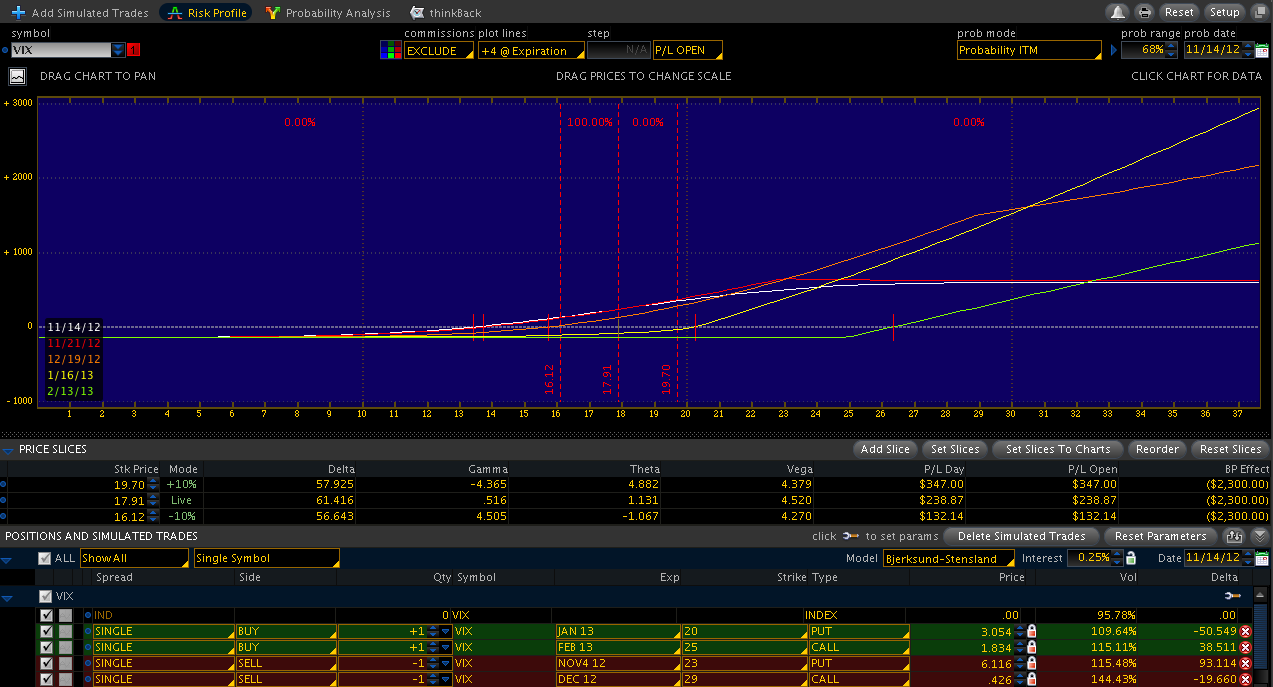Open the JAN 13 expiration dropdown

coord(617,631)
